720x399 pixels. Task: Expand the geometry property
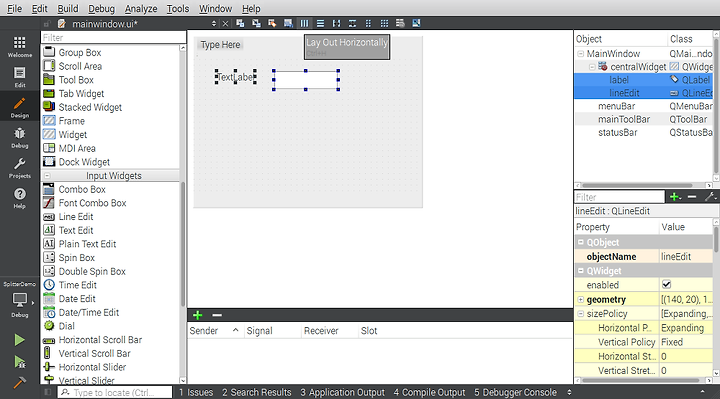pos(580,299)
